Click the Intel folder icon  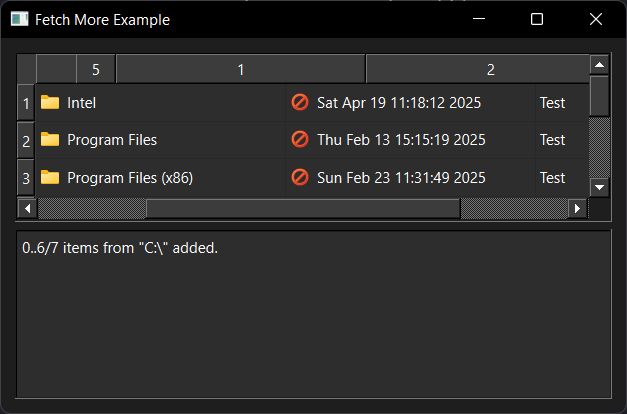click(50, 102)
